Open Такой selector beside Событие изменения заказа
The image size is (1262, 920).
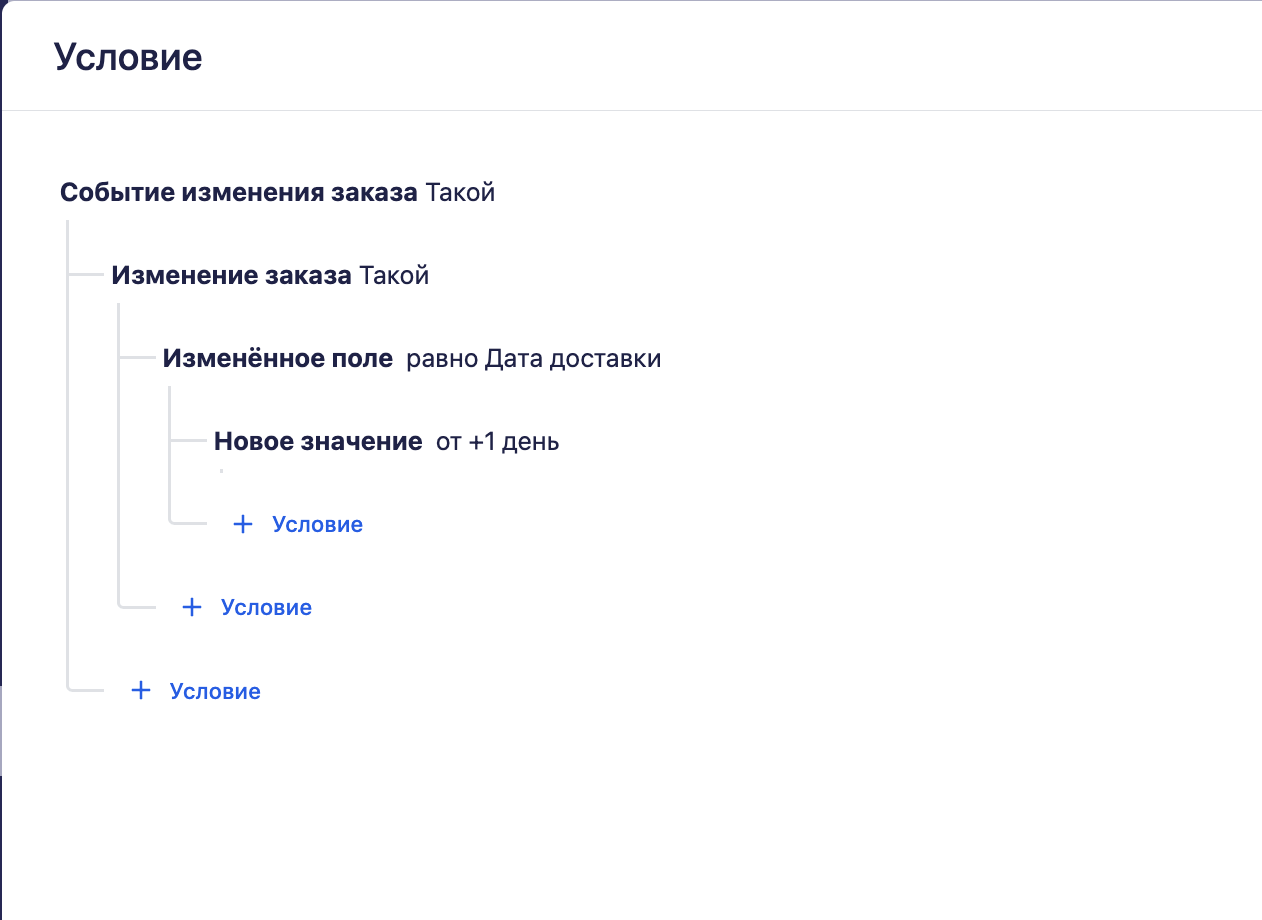(x=460, y=192)
